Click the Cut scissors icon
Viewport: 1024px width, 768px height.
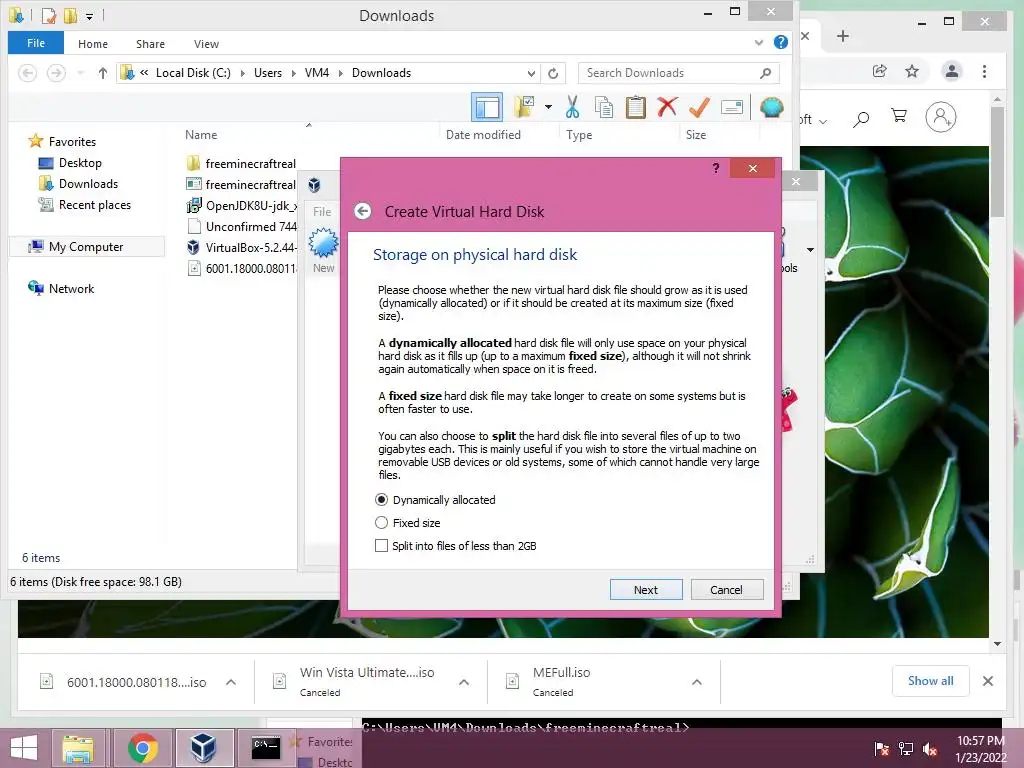(x=573, y=107)
